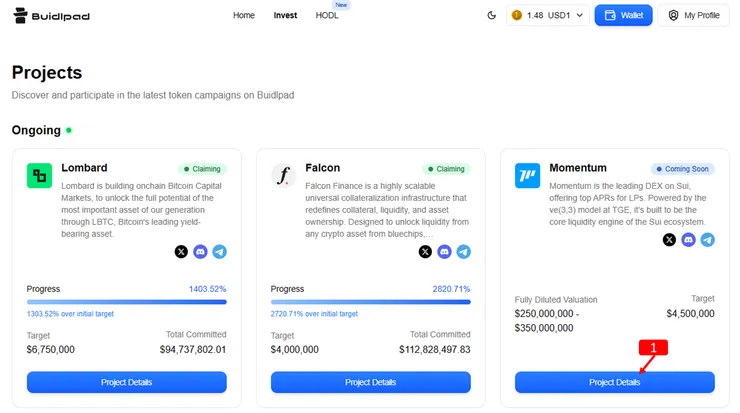Open Lombard's Telegram channel
The image size is (740, 413).
click(x=219, y=252)
